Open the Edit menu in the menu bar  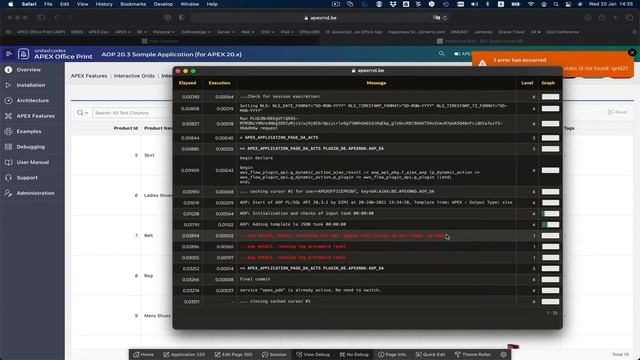[x=64, y=4]
